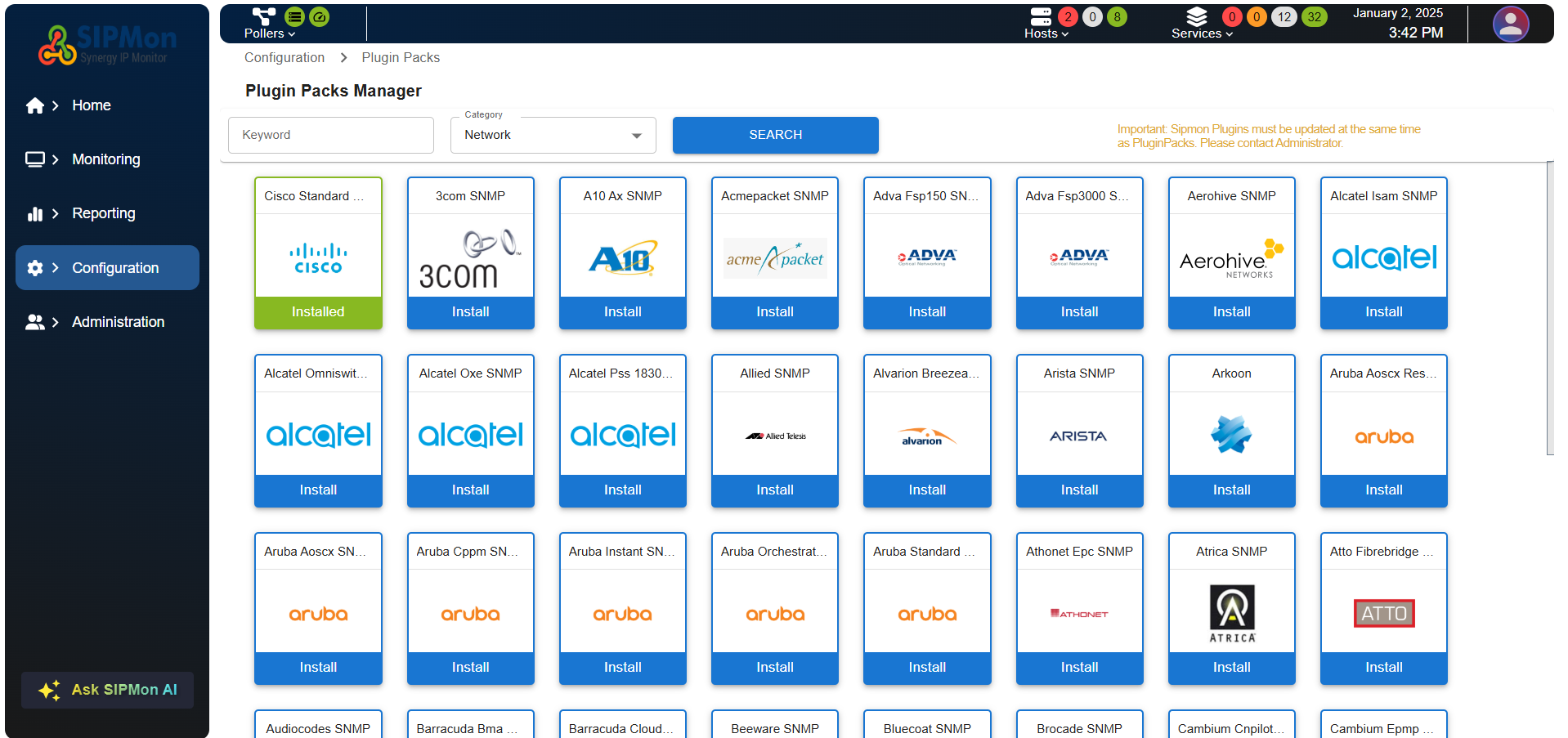Click the Pollers network icon
Screen dimensions: 1568x738
pyautogui.click(x=263, y=16)
